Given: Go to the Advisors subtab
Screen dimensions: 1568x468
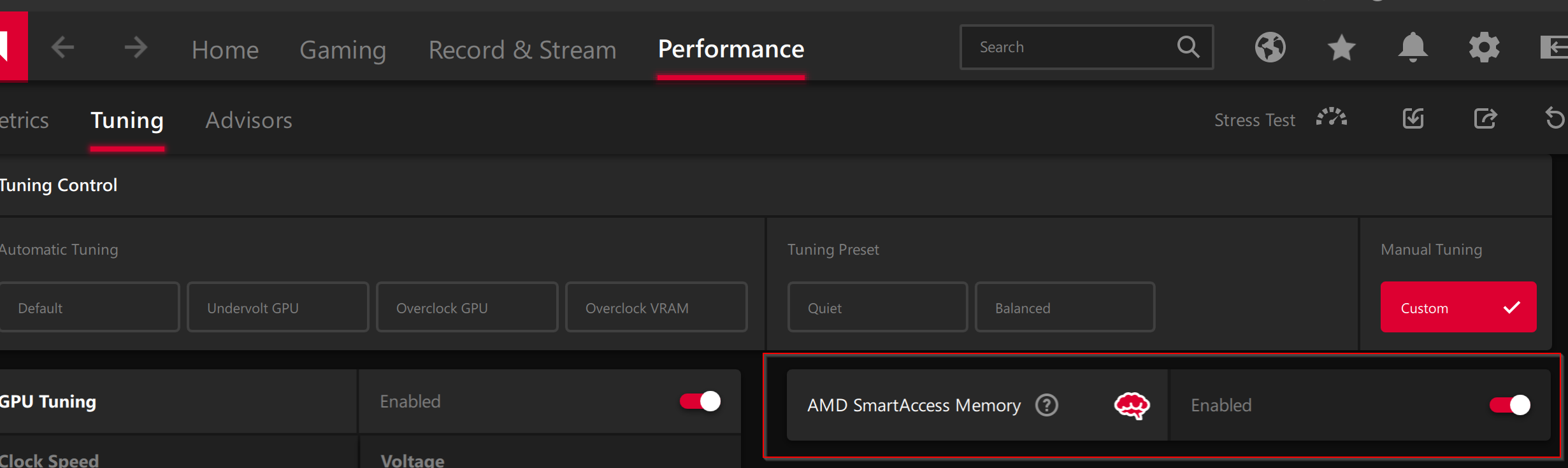Looking at the screenshot, I should [248, 120].
